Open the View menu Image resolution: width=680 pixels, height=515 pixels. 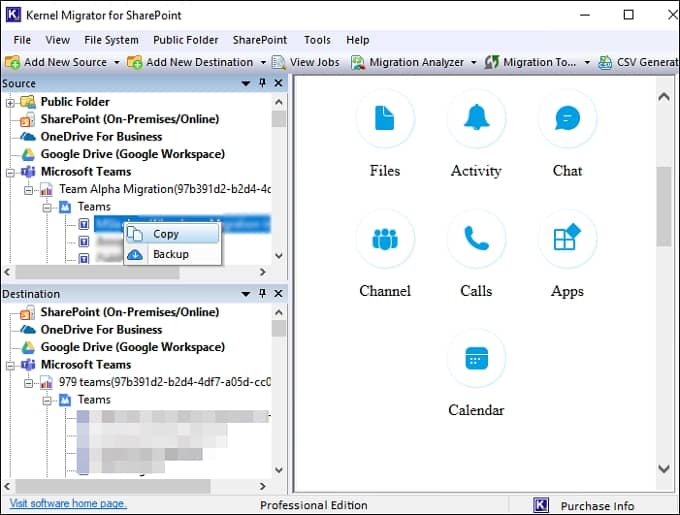[x=58, y=40]
